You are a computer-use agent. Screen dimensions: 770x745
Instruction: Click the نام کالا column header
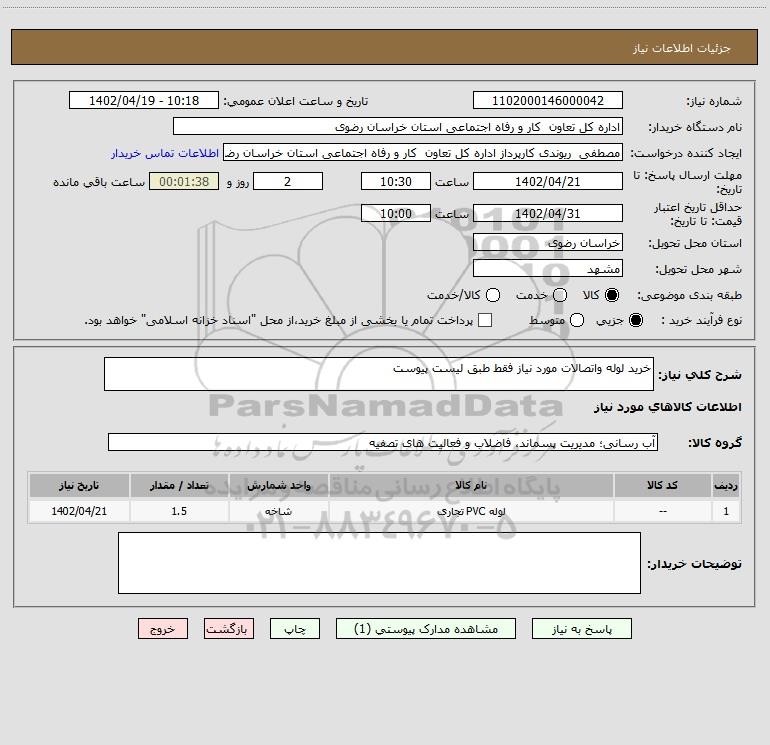471,485
